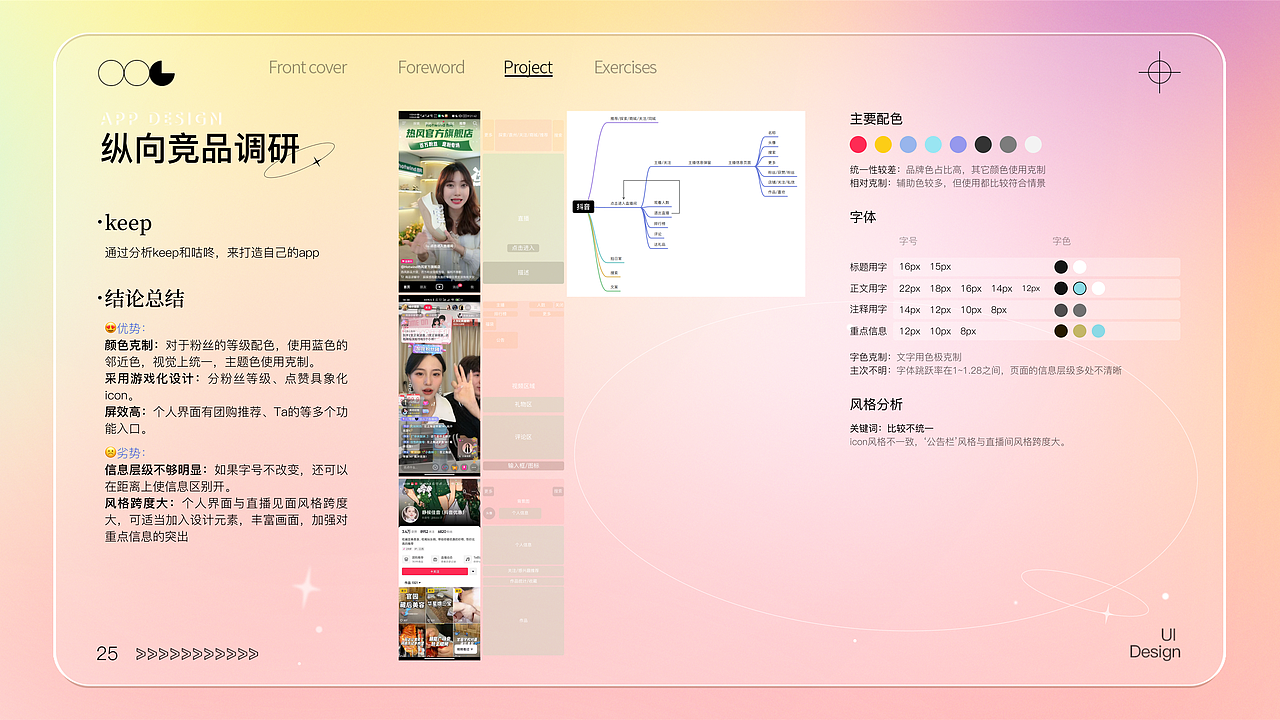Click the ·keep heading
The height and width of the screenshot is (720, 1280).
click(x=124, y=222)
